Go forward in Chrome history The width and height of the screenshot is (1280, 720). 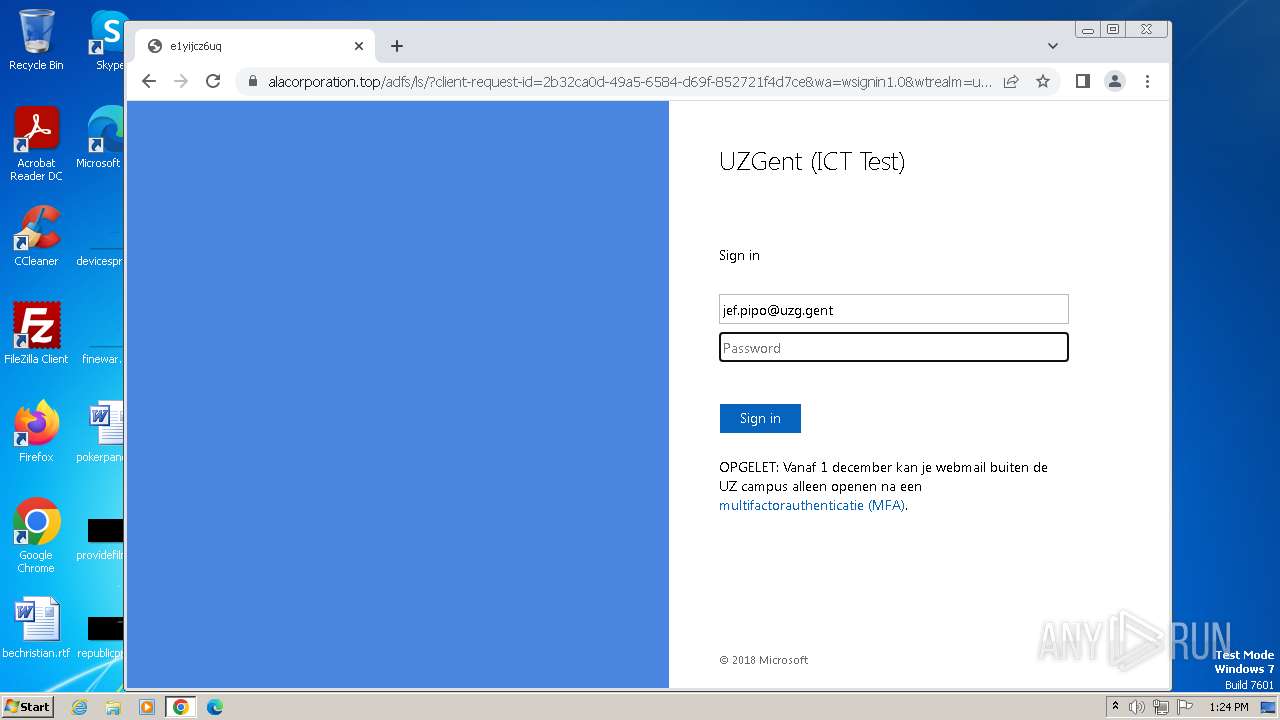click(x=181, y=81)
